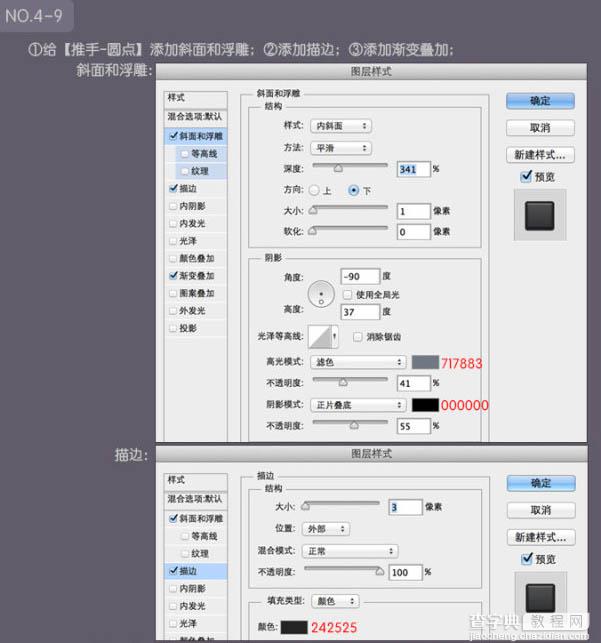The width and height of the screenshot is (601, 643).
Task: Open the 样式 (内斜面) dropdown
Action: [341, 126]
